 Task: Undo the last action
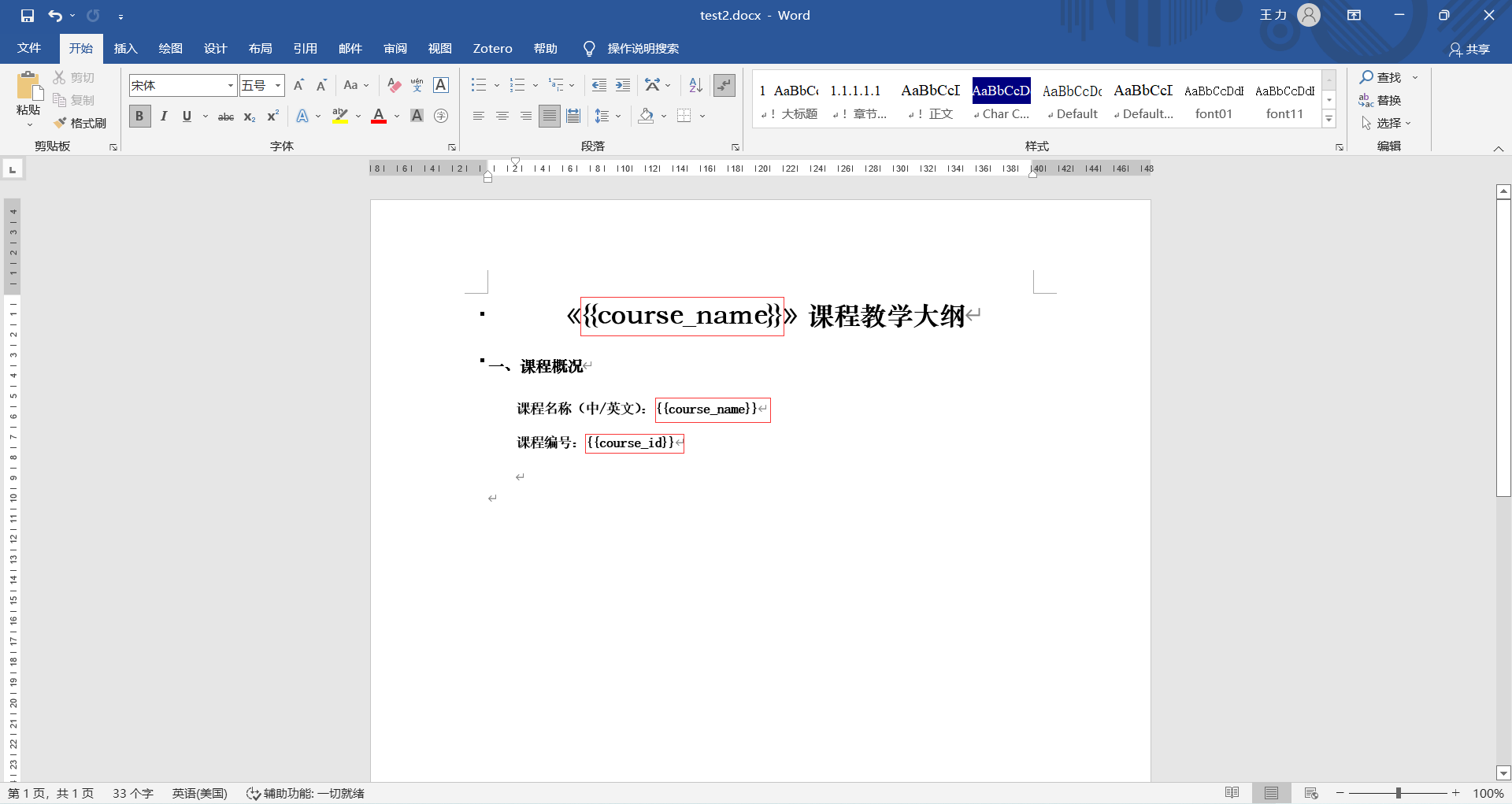pyautogui.click(x=55, y=16)
